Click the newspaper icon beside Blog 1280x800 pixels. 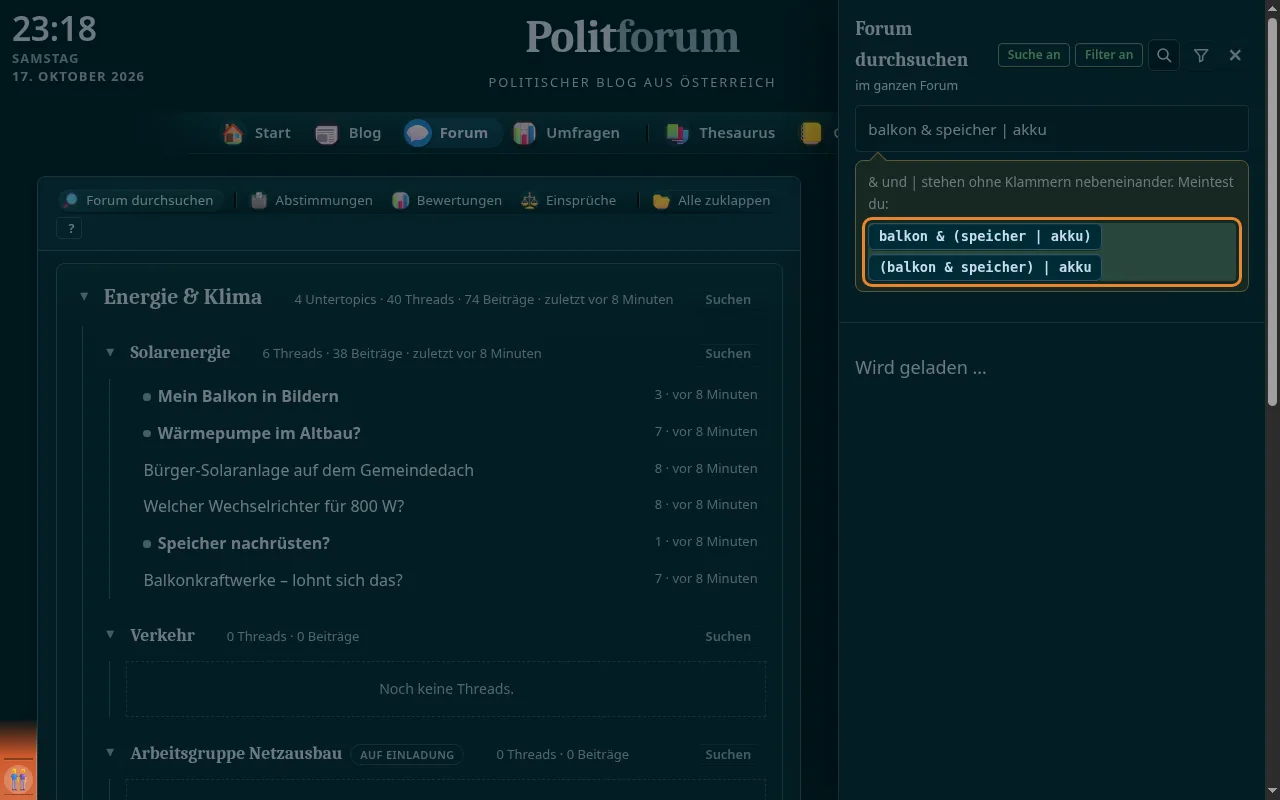pos(326,133)
